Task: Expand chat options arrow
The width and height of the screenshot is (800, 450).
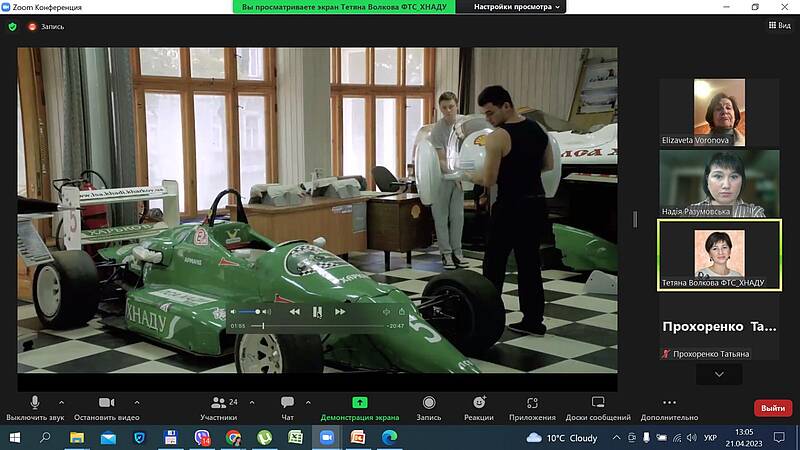Action: (308, 403)
